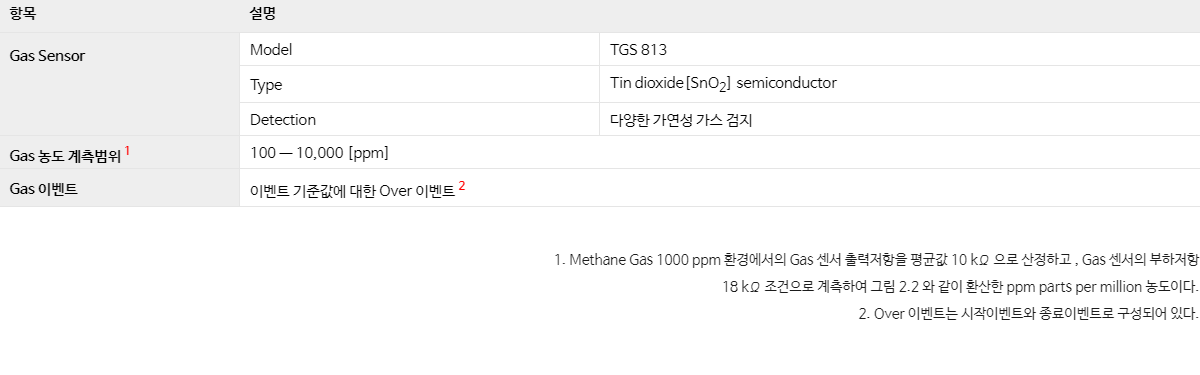
Task: Click the TGS 813 model value
Action: [x=638, y=49]
